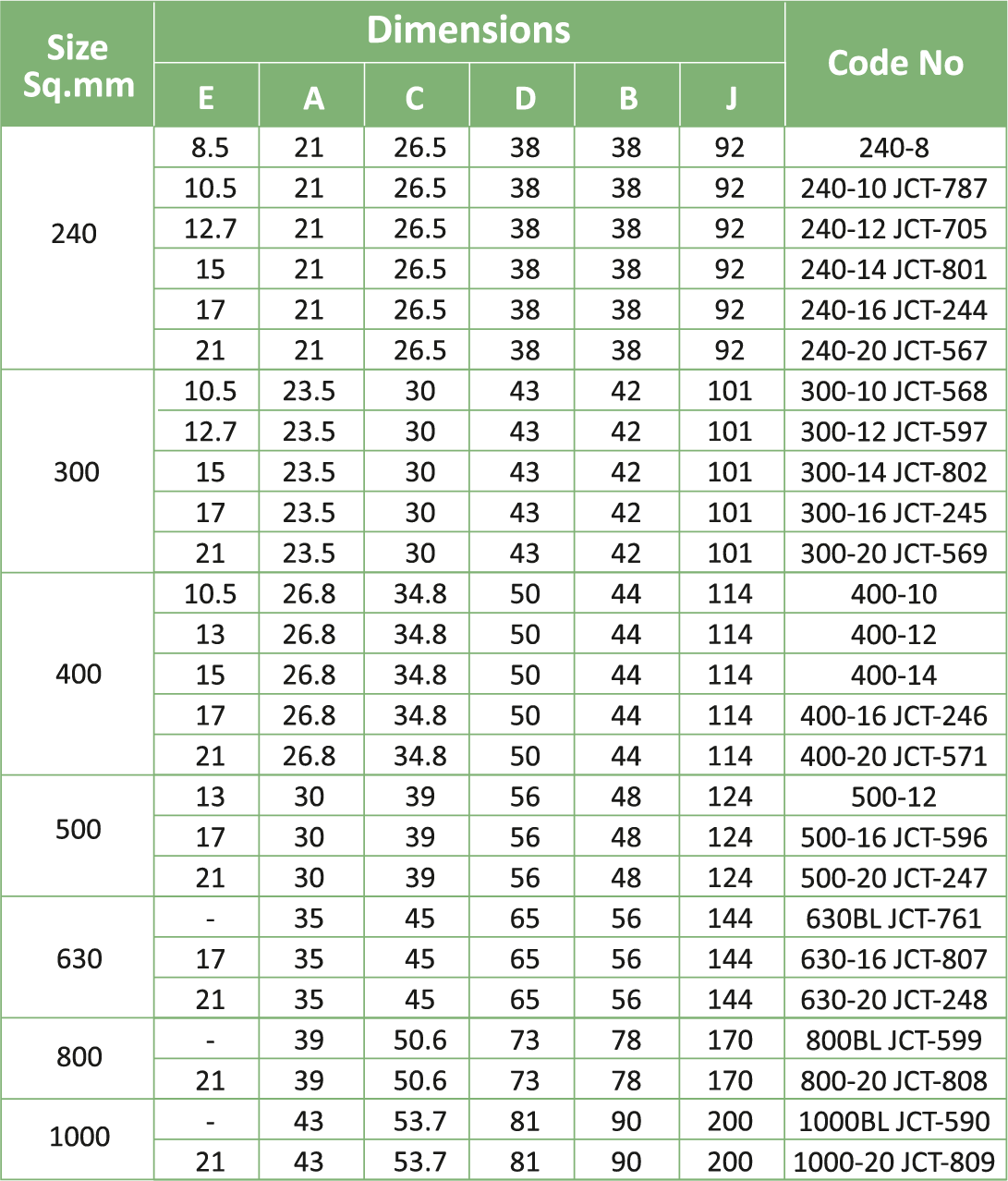Select code 500-20 JCT-247
Viewport: 1008px width, 1181px height.
(893, 878)
